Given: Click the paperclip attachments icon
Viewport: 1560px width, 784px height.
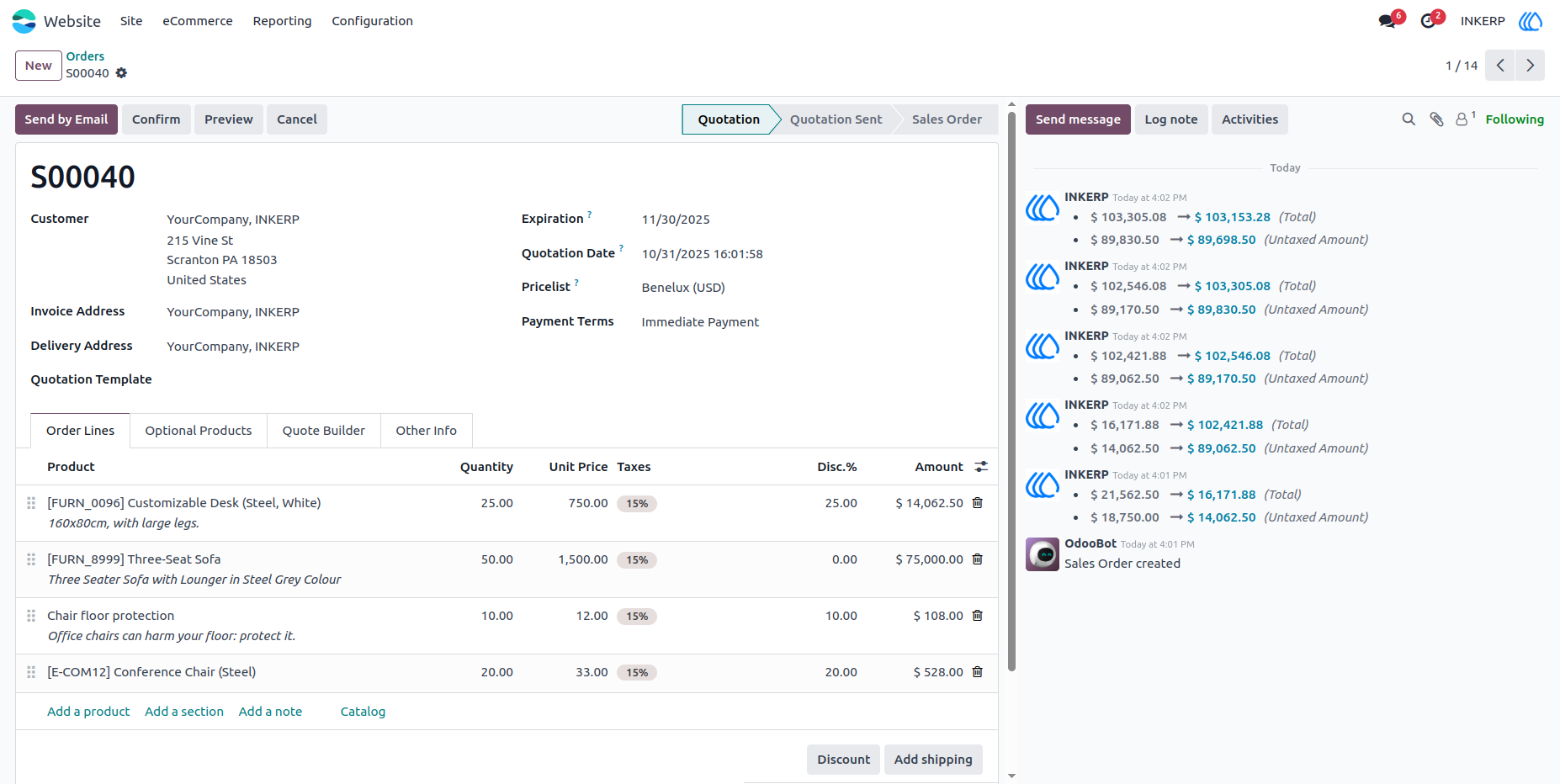Looking at the screenshot, I should [1437, 119].
